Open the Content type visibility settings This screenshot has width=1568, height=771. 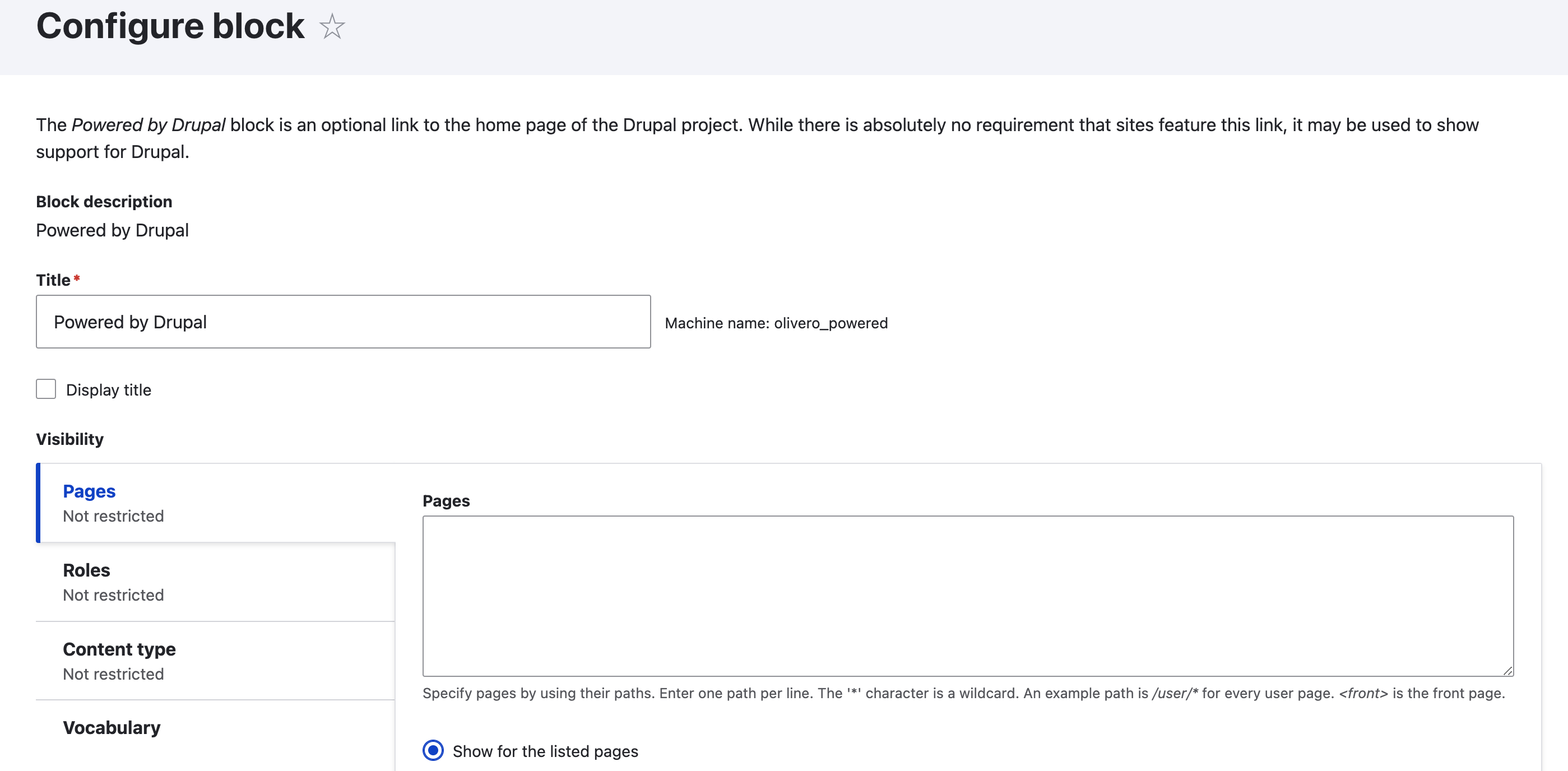click(119, 649)
